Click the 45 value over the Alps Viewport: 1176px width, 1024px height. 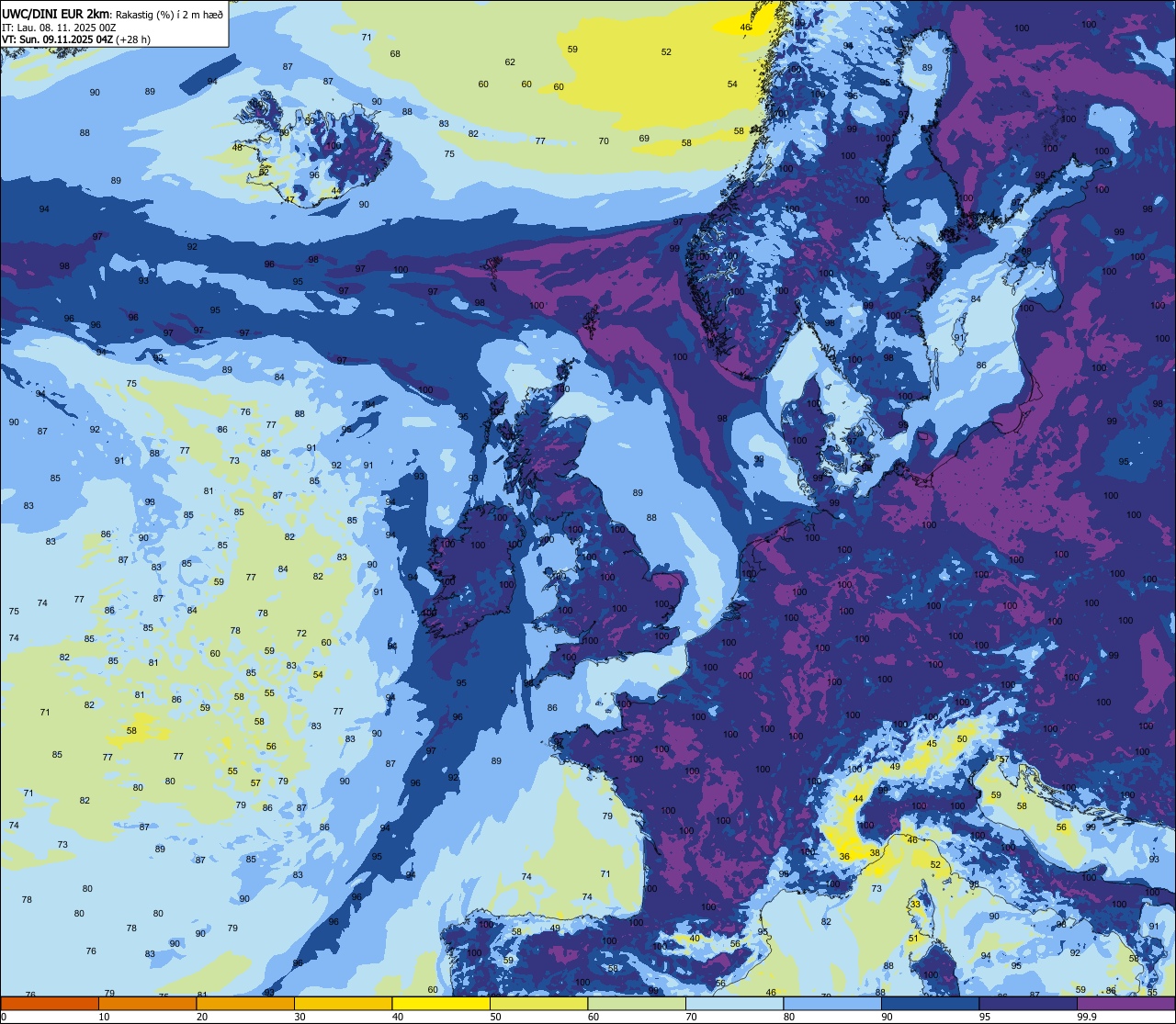pos(932,744)
